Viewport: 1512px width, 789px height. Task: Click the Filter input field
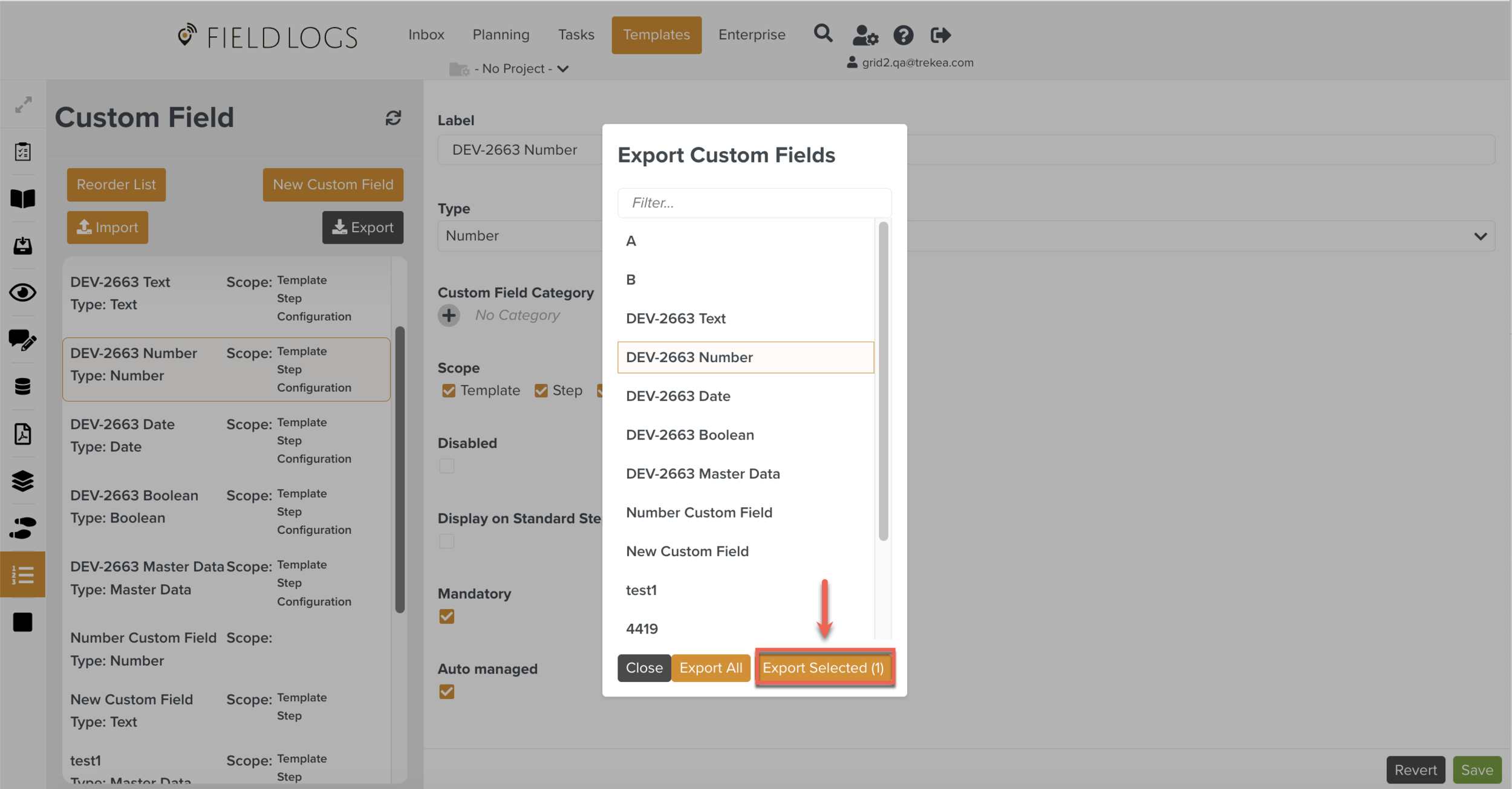(754, 203)
